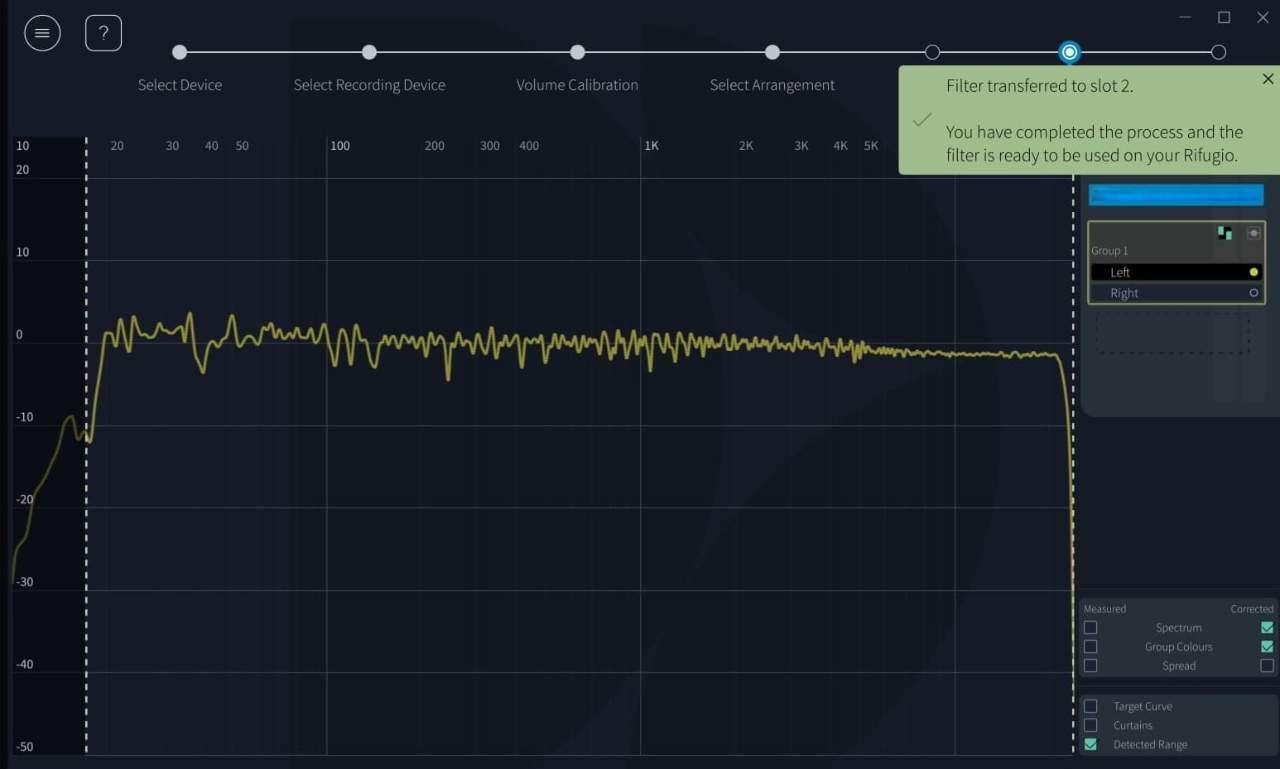Enable the Measured Spectrum checkbox
The width and height of the screenshot is (1280, 769).
click(x=1091, y=628)
